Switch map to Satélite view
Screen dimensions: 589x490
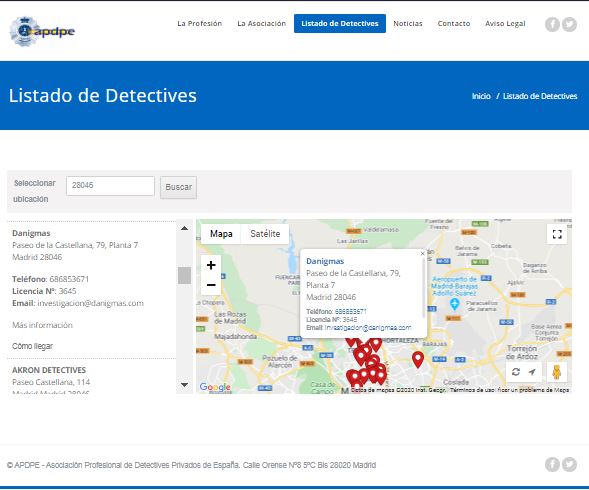265,234
